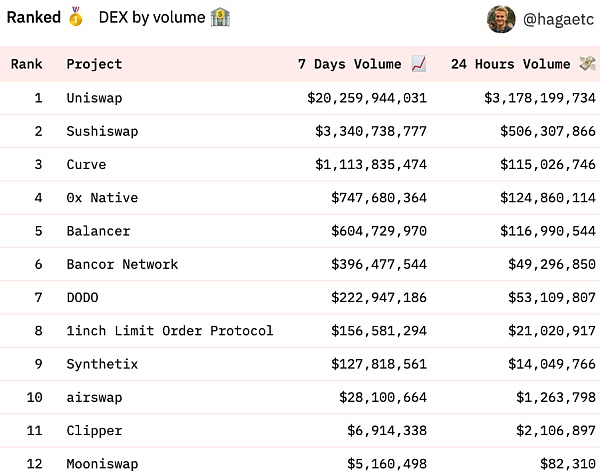Image resolution: width=600 pixels, height=475 pixels.
Task: Click the gold medal icon beside Ranked
Action: pyautogui.click(x=76, y=17)
